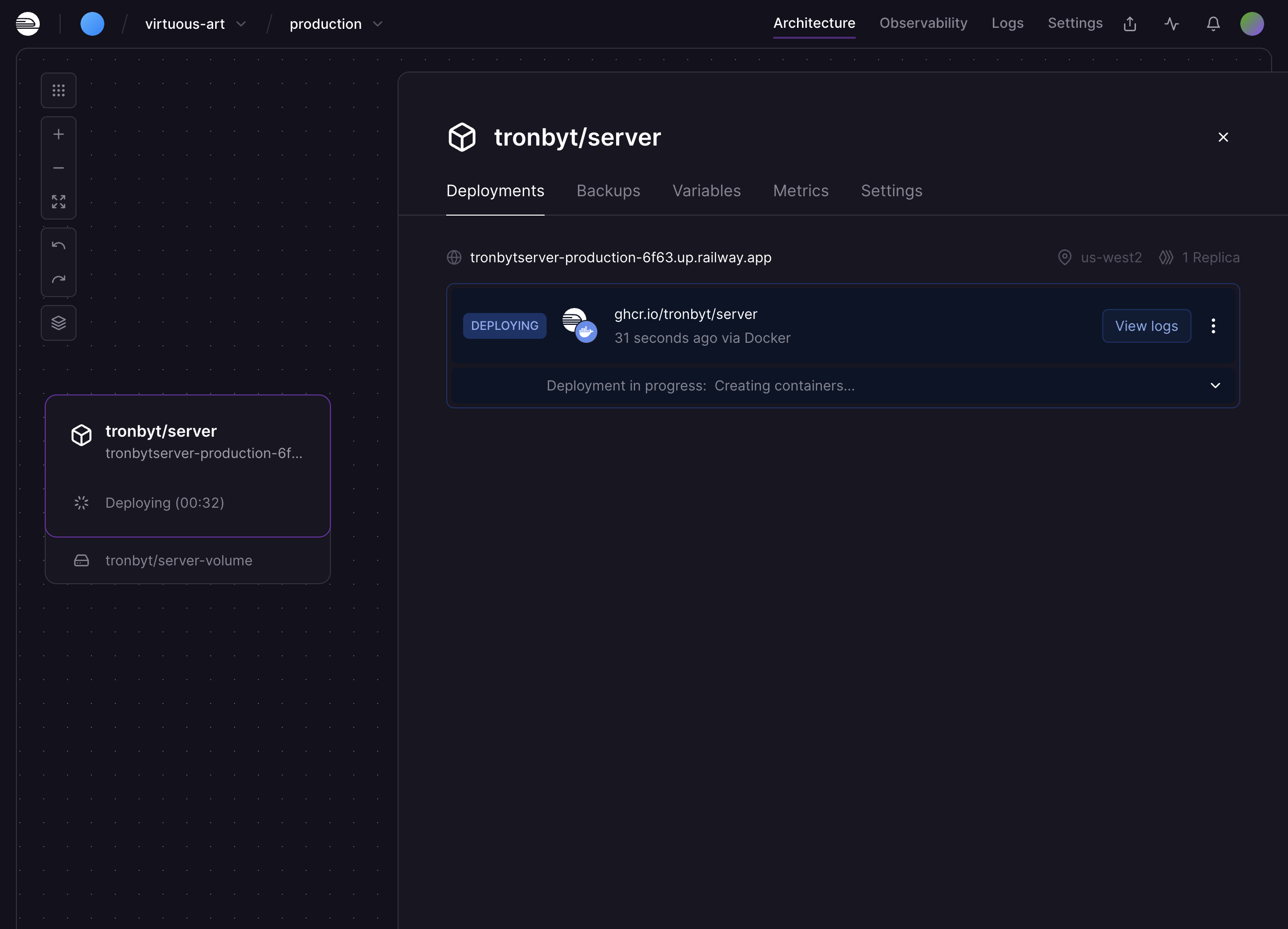Redo the canvas change

tap(59, 279)
